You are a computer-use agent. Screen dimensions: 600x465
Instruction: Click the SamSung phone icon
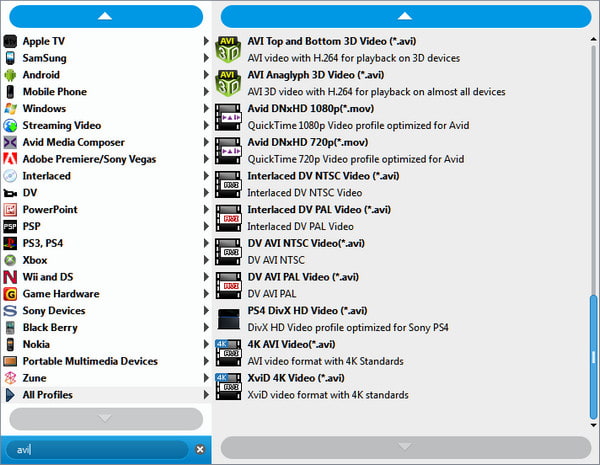click(x=10, y=58)
